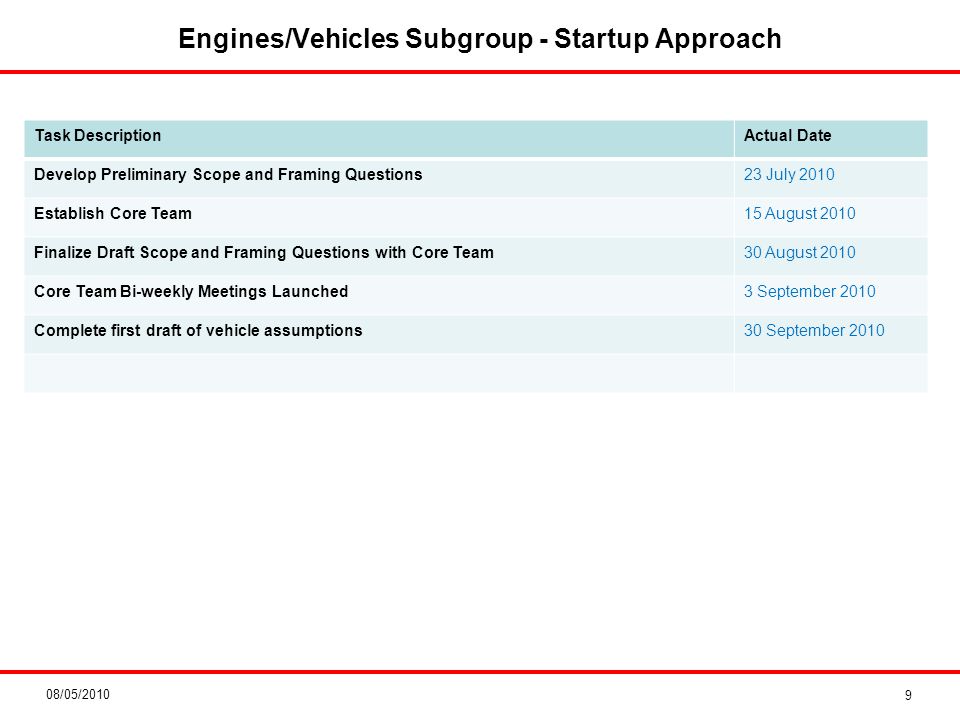Viewport: 960px width, 720px height.
Task: Click Develop Preliminary Scope and Framing Questions
Action: pyautogui.click(x=228, y=174)
